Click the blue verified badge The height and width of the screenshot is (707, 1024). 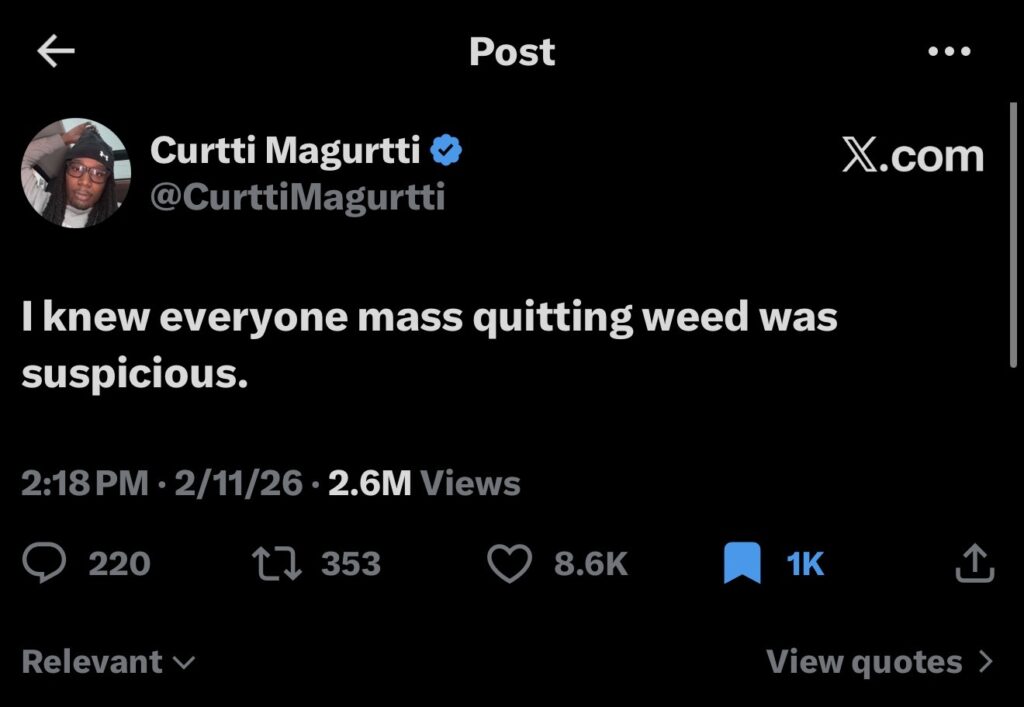point(446,151)
